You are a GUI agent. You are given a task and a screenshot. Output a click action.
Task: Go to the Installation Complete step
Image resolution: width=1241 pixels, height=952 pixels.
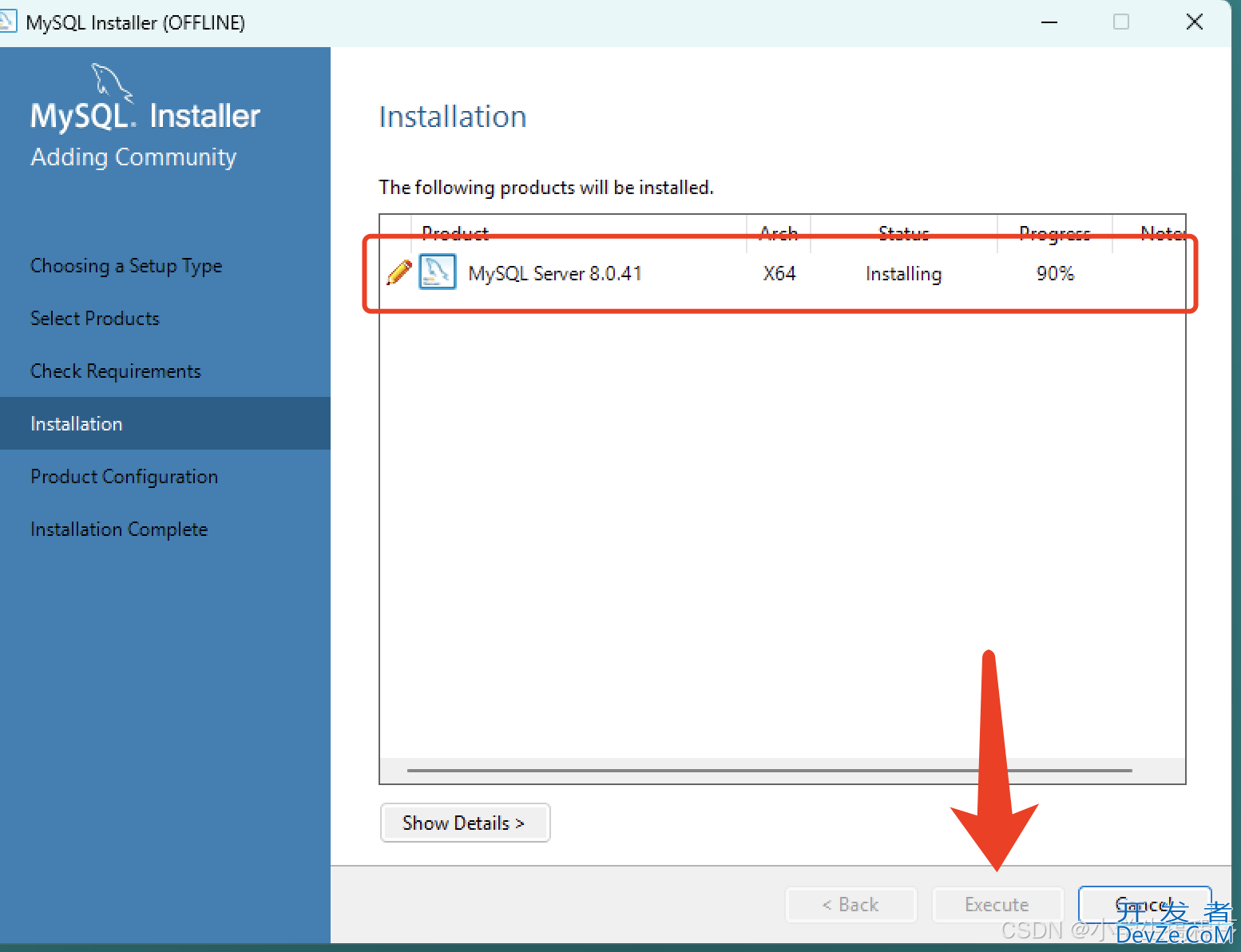point(119,530)
